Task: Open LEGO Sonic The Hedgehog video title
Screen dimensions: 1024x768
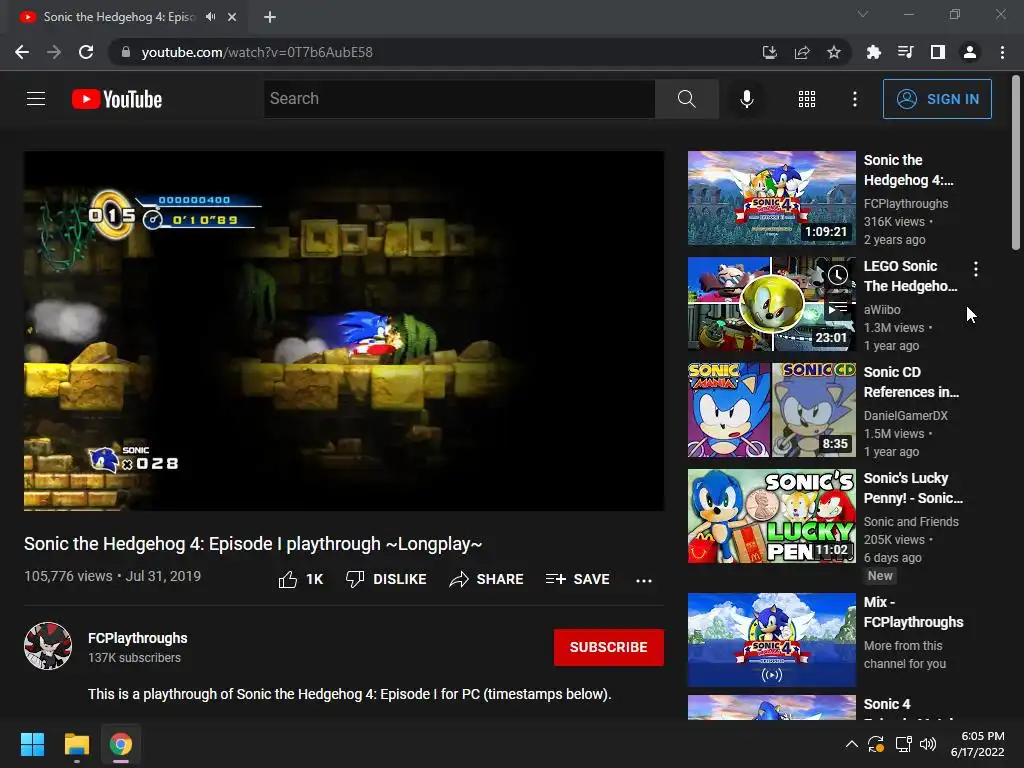Action: coord(910,276)
